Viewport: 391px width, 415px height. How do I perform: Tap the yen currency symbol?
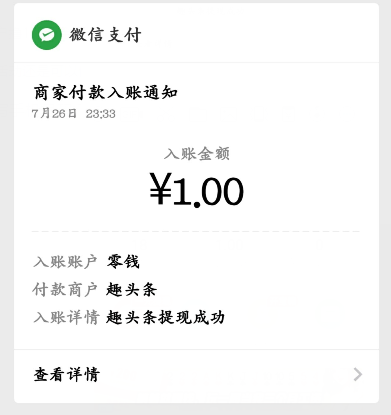pyautogui.click(x=160, y=189)
